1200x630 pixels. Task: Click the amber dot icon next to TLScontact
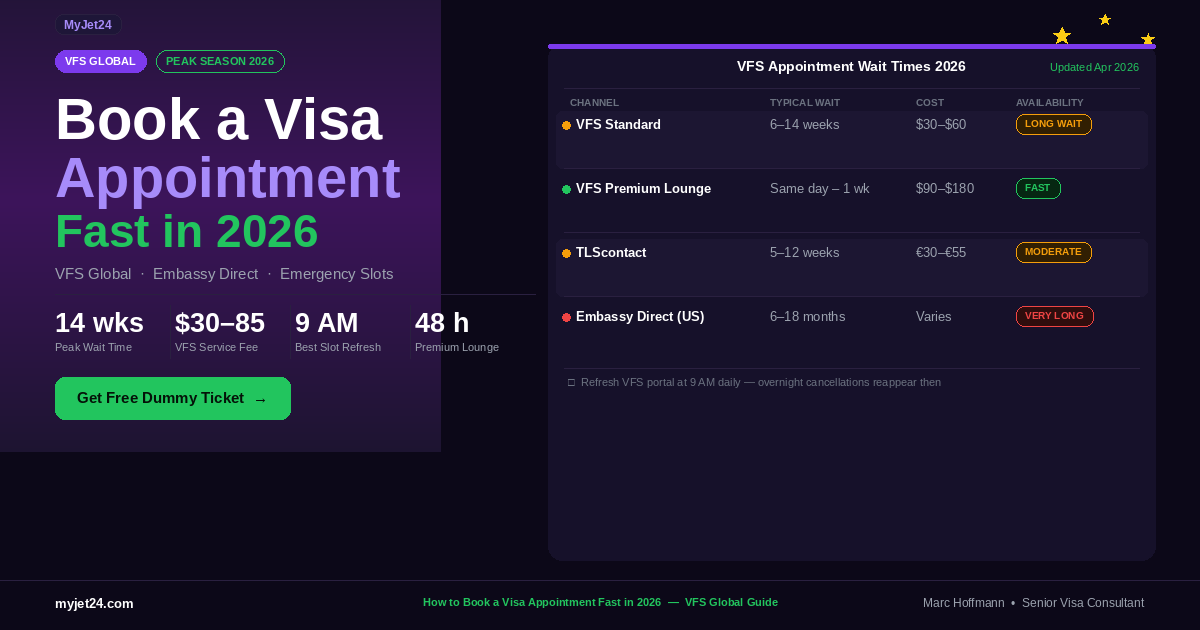click(566, 252)
